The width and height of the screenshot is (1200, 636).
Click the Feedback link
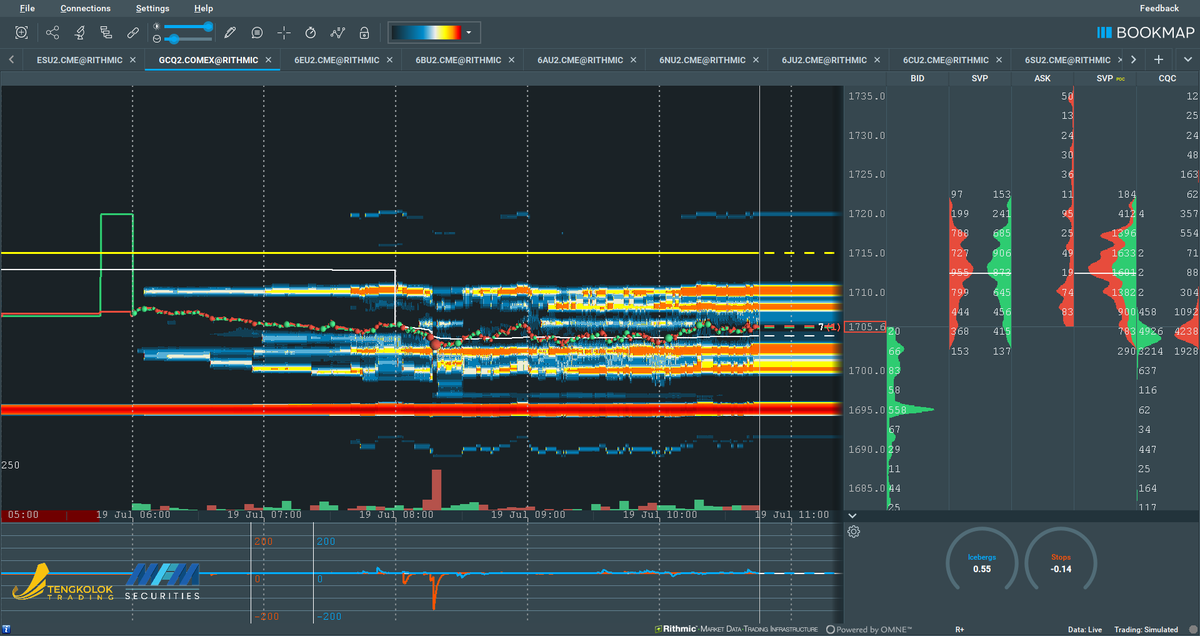click(1159, 8)
